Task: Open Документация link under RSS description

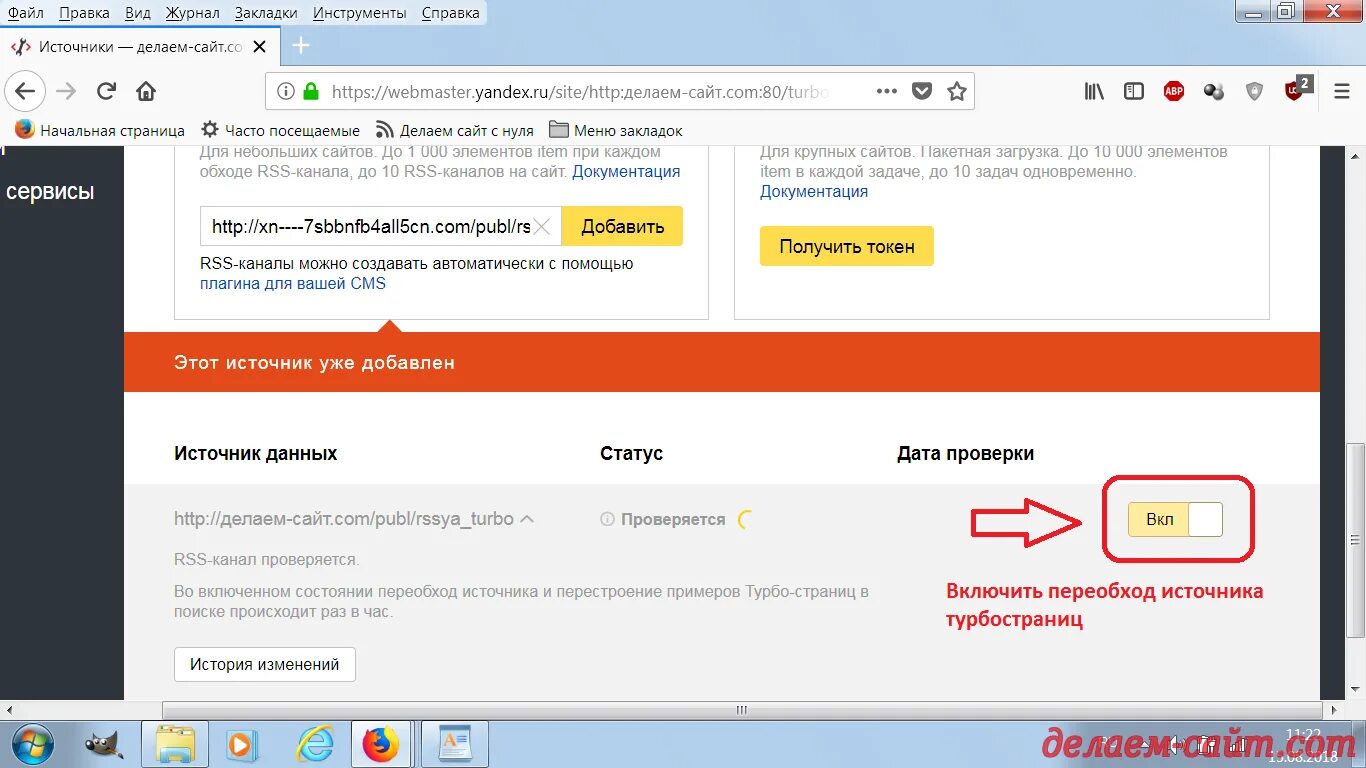Action: coord(626,172)
